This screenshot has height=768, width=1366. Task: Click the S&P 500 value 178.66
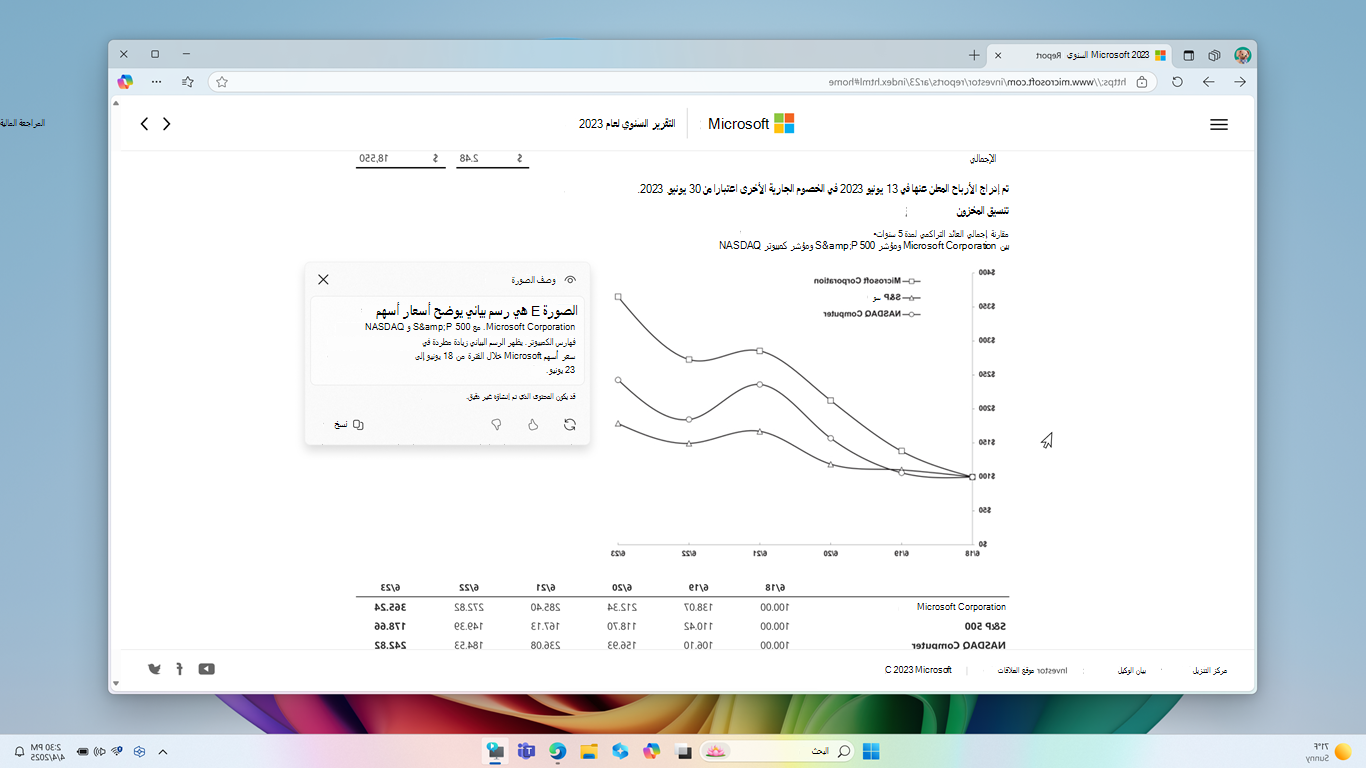point(390,625)
